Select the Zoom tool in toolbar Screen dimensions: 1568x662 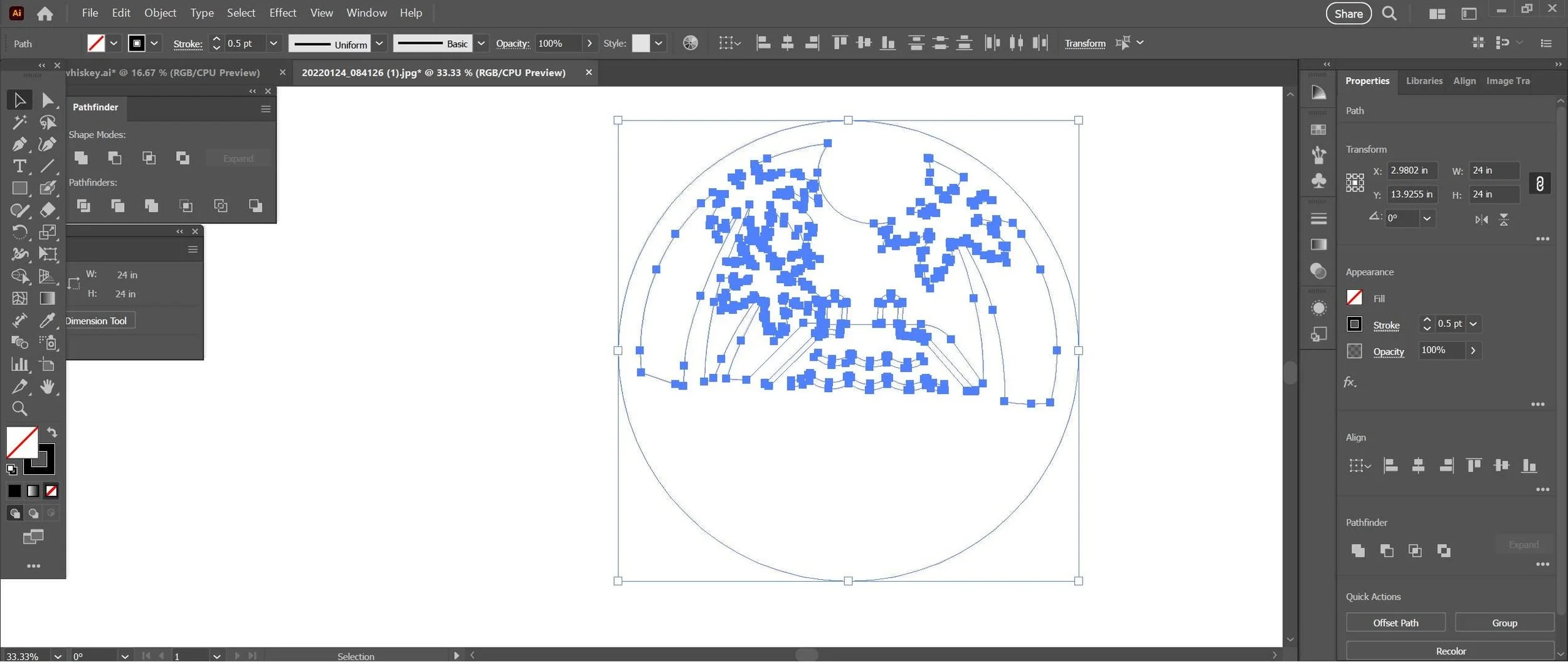tap(19, 409)
